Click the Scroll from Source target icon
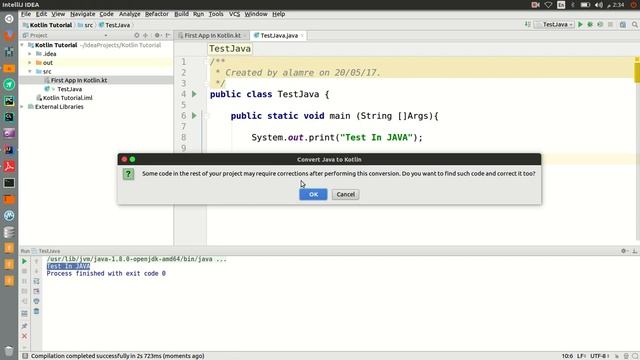Image resolution: width=640 pixels, height=360 pixels. (x=137, y=36)
